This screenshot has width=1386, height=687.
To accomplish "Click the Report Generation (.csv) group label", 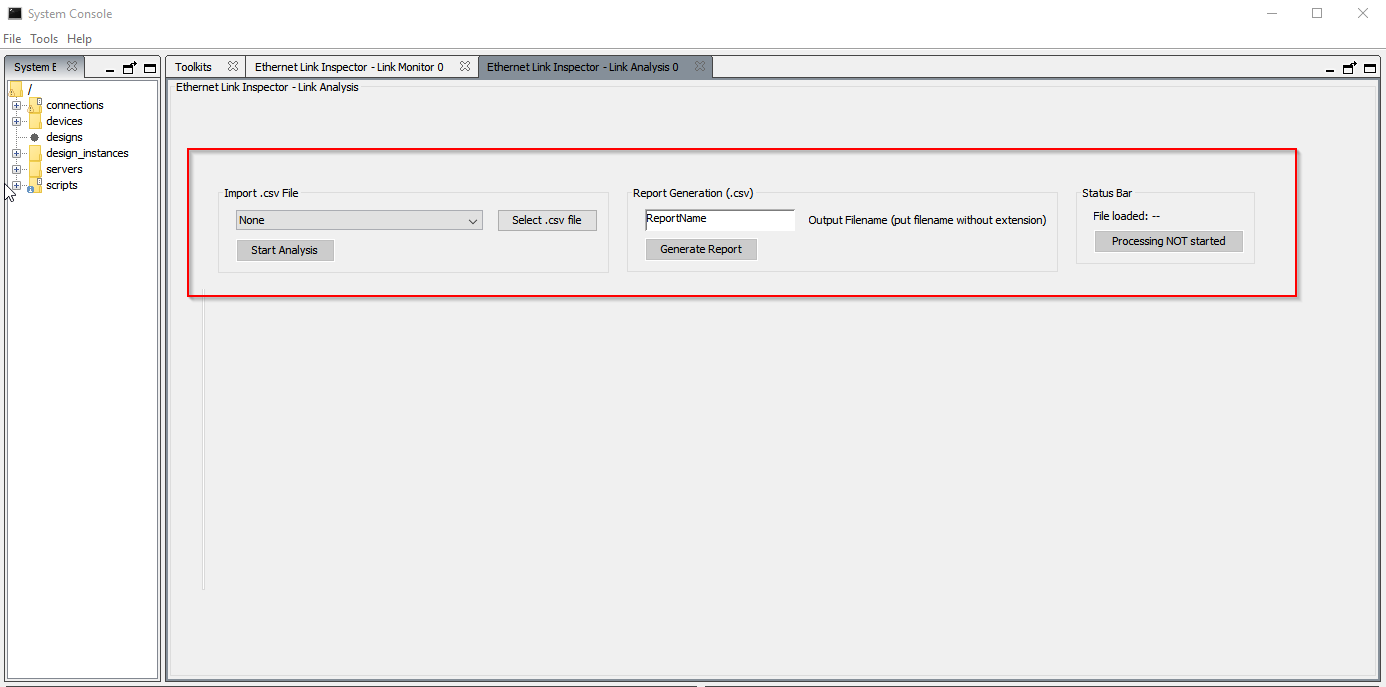I will point(693,193).
